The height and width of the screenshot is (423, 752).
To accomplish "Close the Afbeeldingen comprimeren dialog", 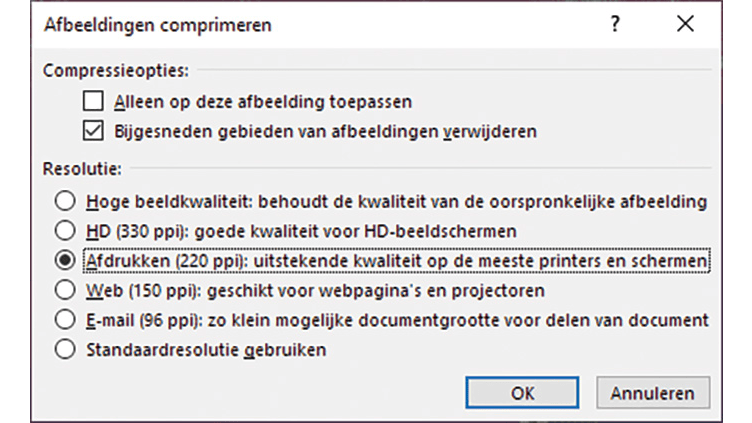I will tap(685, 25).
